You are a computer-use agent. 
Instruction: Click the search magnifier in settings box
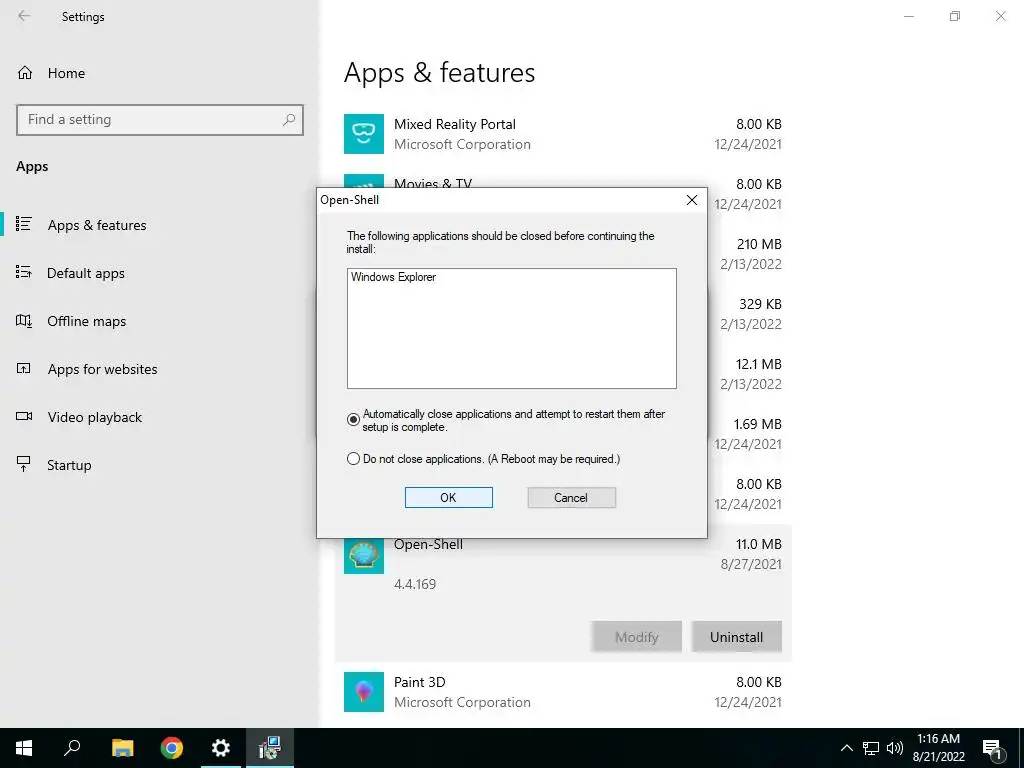pos(289,120)
